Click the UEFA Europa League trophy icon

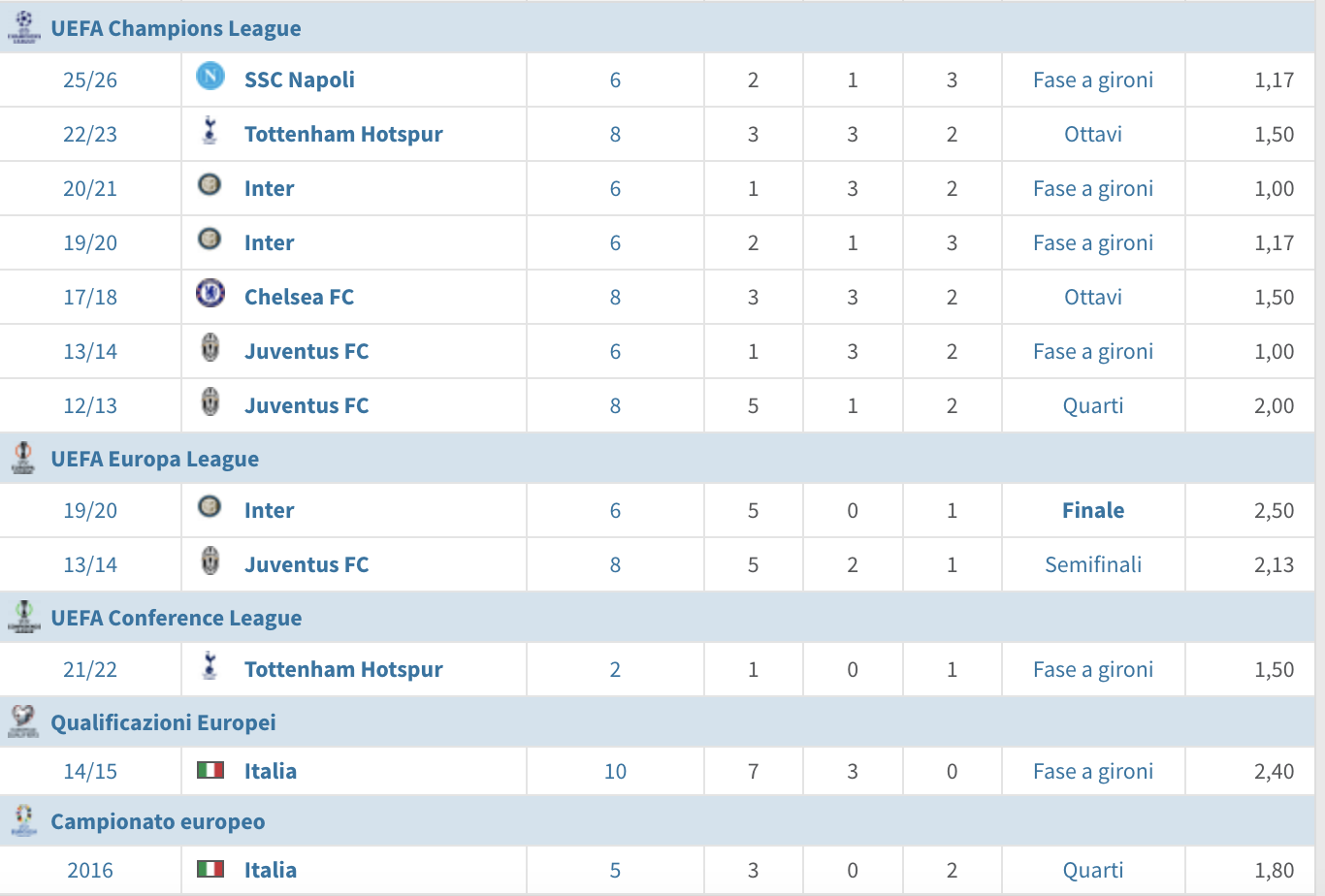[23, 458]
